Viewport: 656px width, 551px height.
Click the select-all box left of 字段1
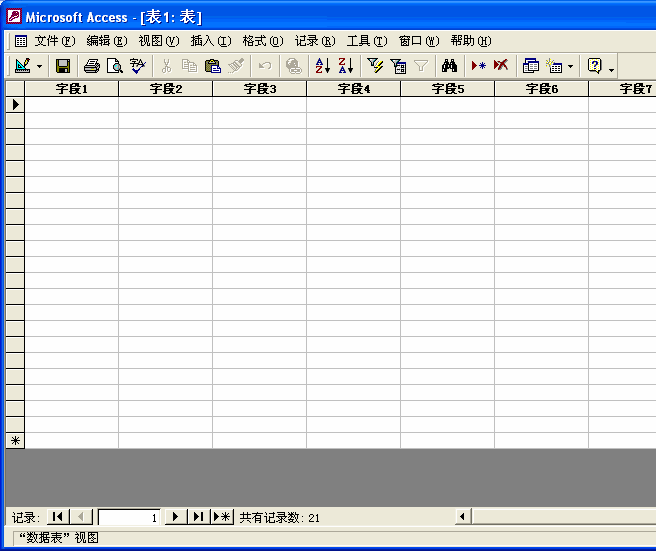coord(15,89)
